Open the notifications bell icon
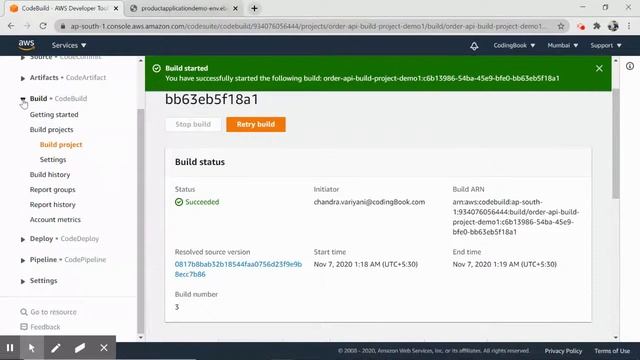The image size is (640, 360). [474, 46]
